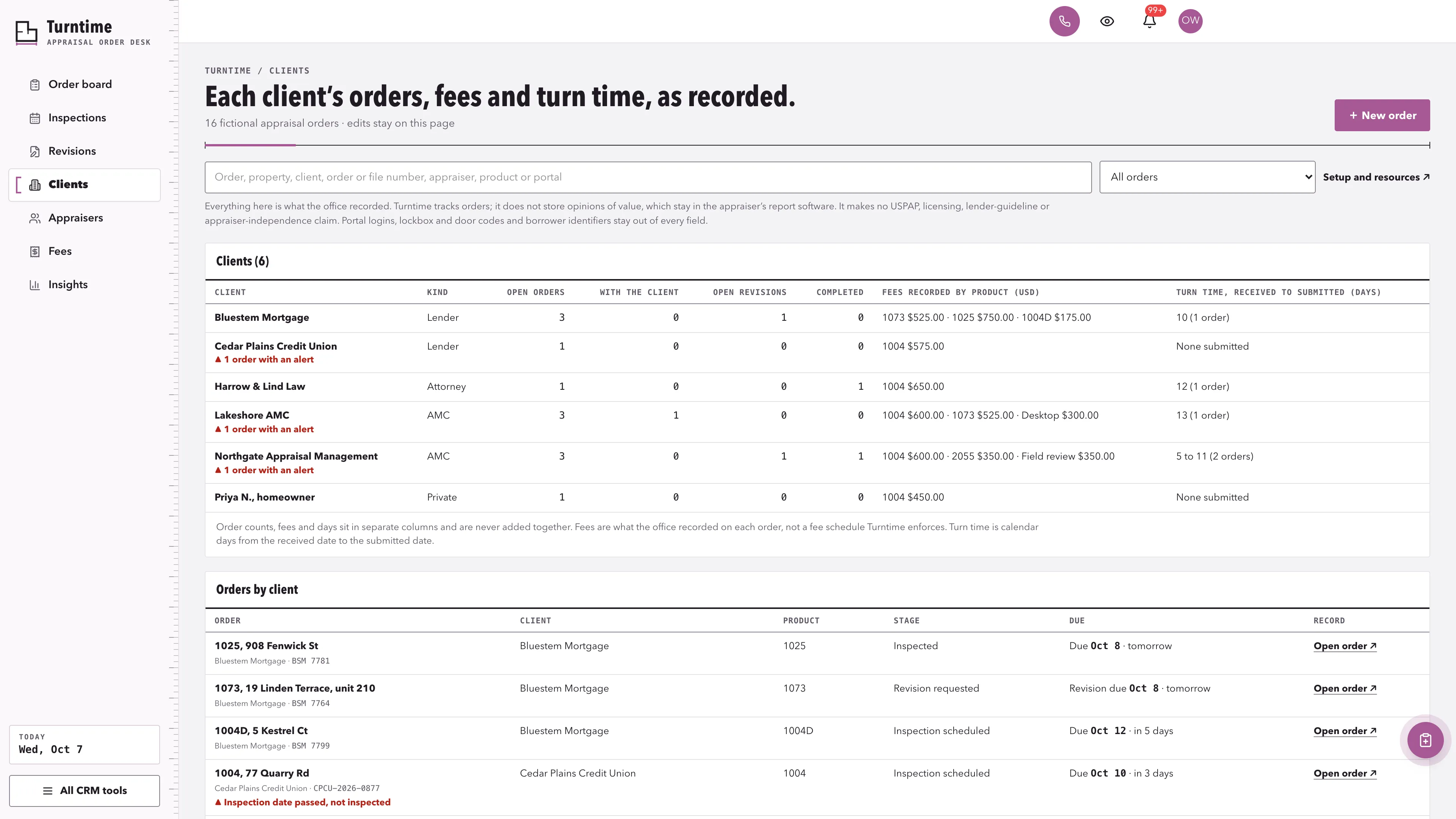Focus the order search input field
Viewport: 1456px width, 819px height.
[648, 177]
